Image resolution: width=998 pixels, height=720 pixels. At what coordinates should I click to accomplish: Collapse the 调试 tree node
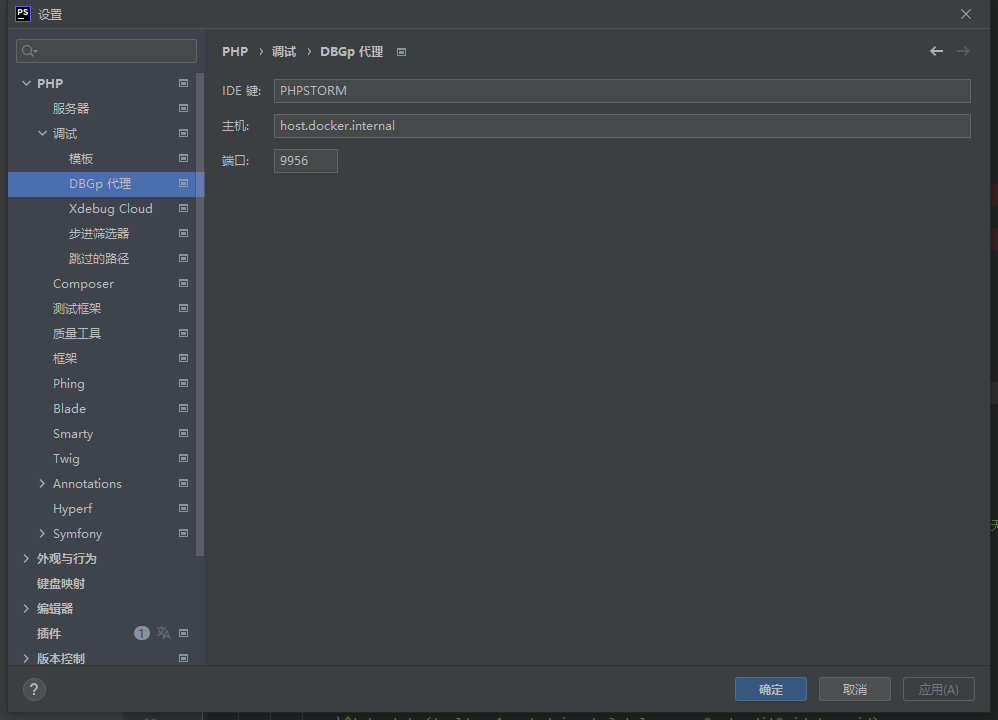42,133
